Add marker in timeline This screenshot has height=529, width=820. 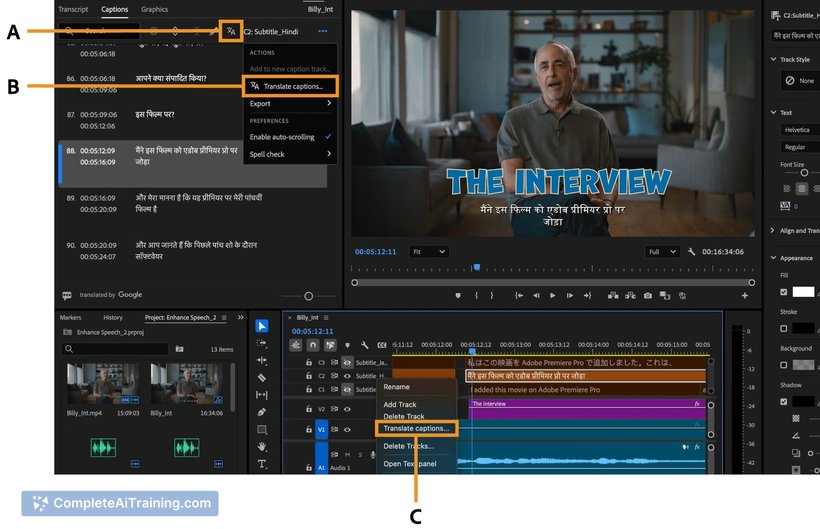coord(347,346)
